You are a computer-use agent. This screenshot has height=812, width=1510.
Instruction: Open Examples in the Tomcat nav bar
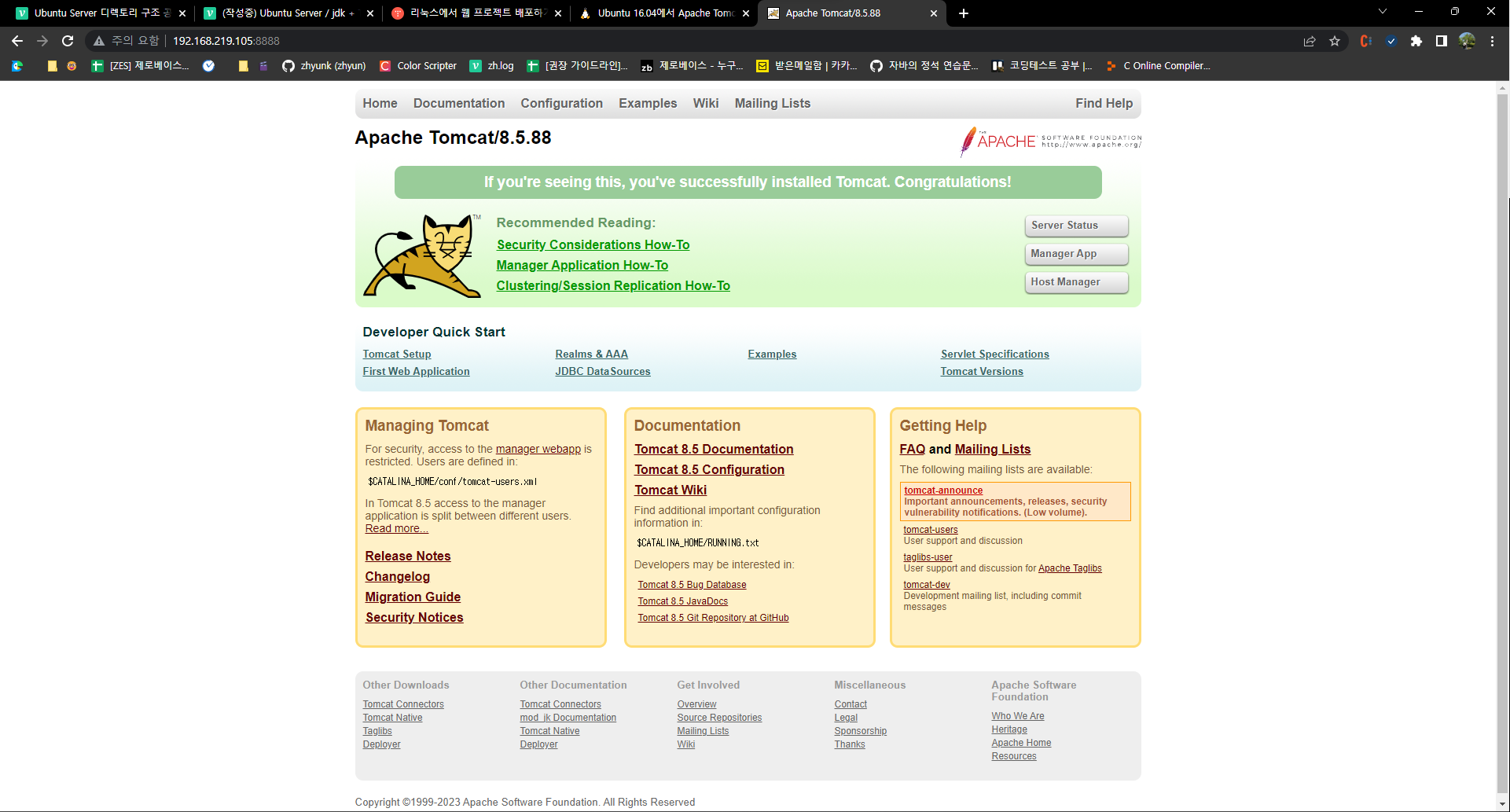(x=648, y=104)
